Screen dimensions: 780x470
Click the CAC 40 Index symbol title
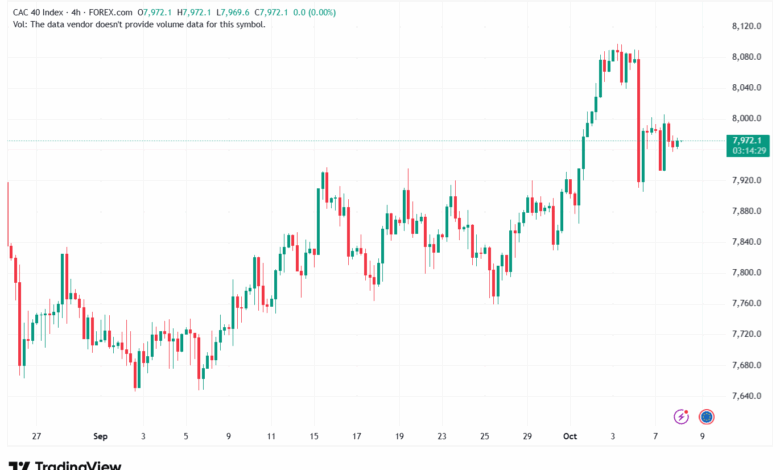[x=43, y=11]
